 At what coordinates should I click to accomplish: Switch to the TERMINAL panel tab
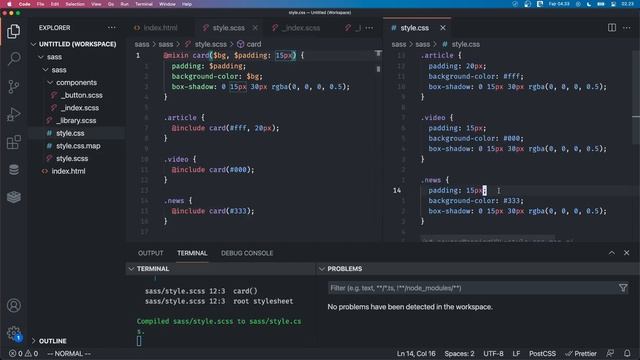tap(192, 253)
